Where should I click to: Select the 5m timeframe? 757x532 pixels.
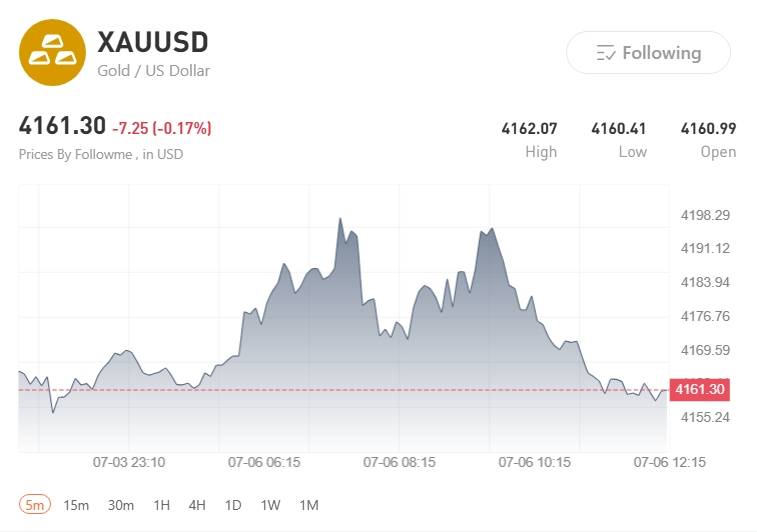(x=35, y=505)
